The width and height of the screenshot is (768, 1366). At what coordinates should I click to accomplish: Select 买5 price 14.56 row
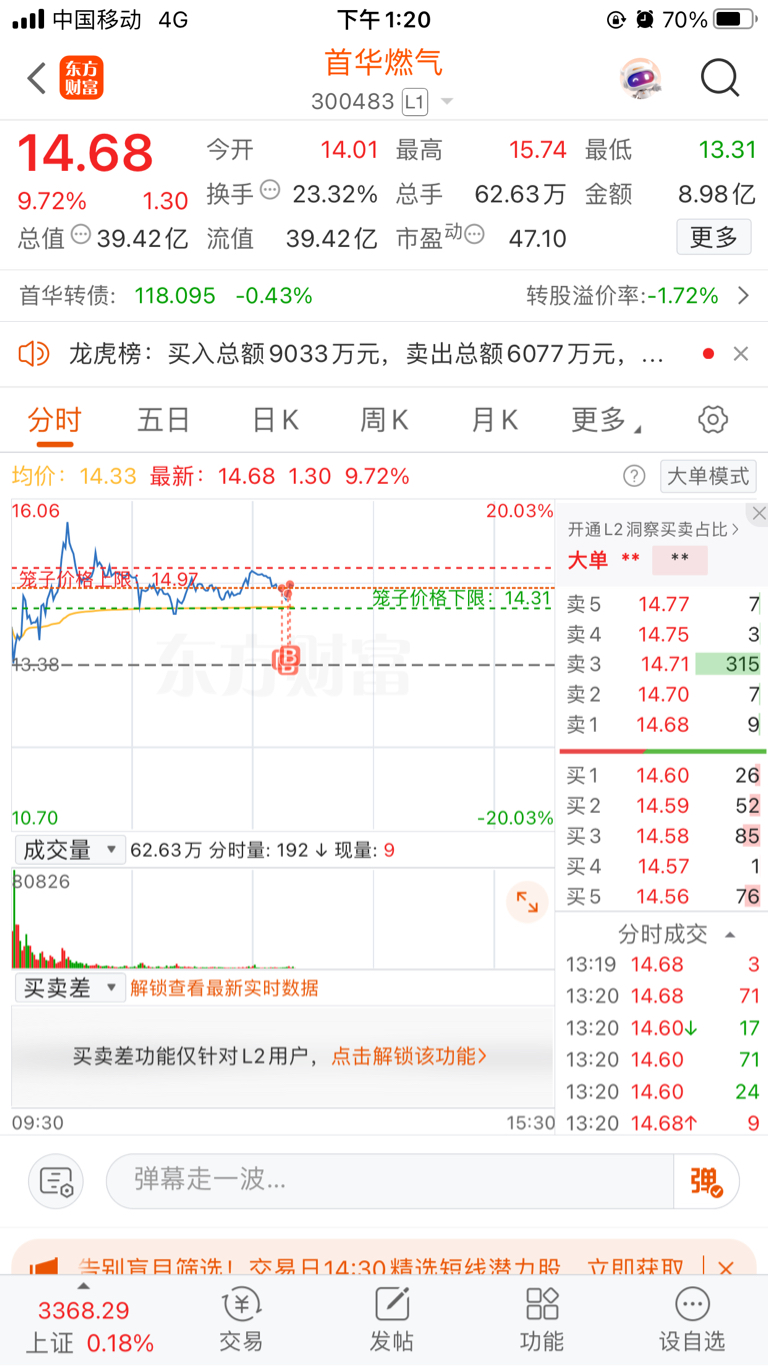[x=662, y=896]
